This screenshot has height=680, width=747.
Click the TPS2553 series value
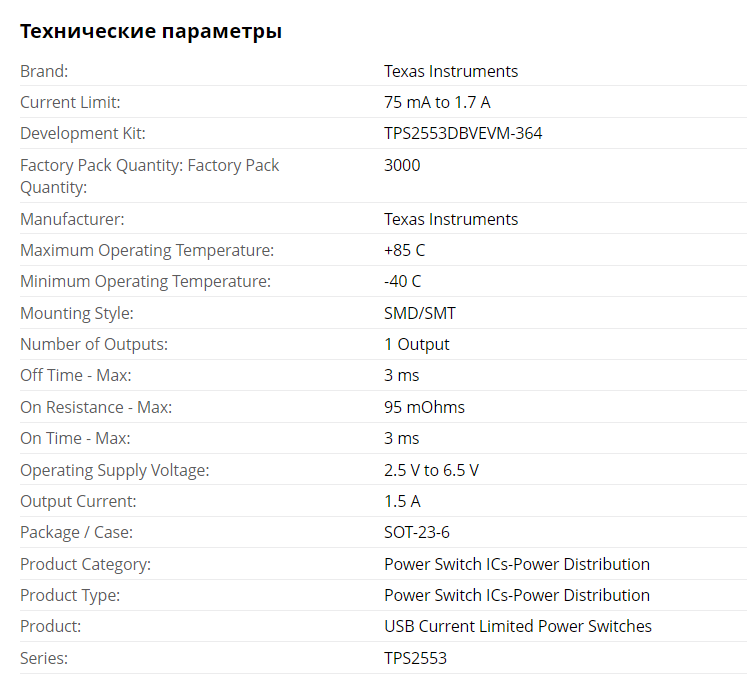[x=415, y=658]
